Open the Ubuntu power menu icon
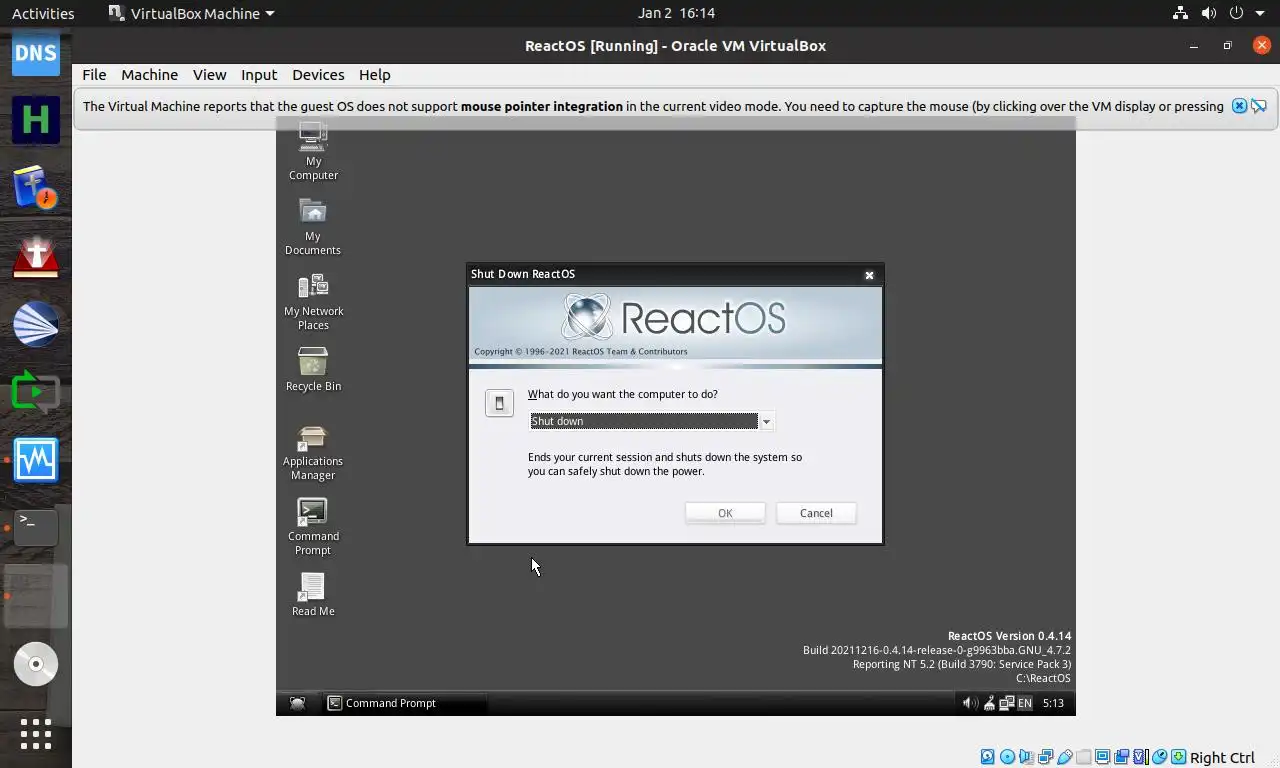1280x768 pixels. 1236,13
